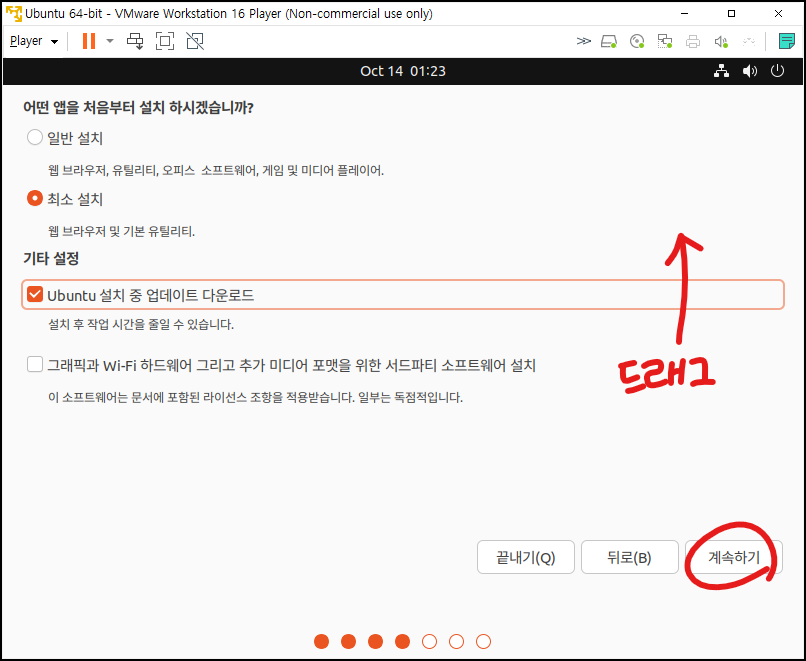
Task: Click the 라이선스 조항 description text
Action: [x=255, y=397]
